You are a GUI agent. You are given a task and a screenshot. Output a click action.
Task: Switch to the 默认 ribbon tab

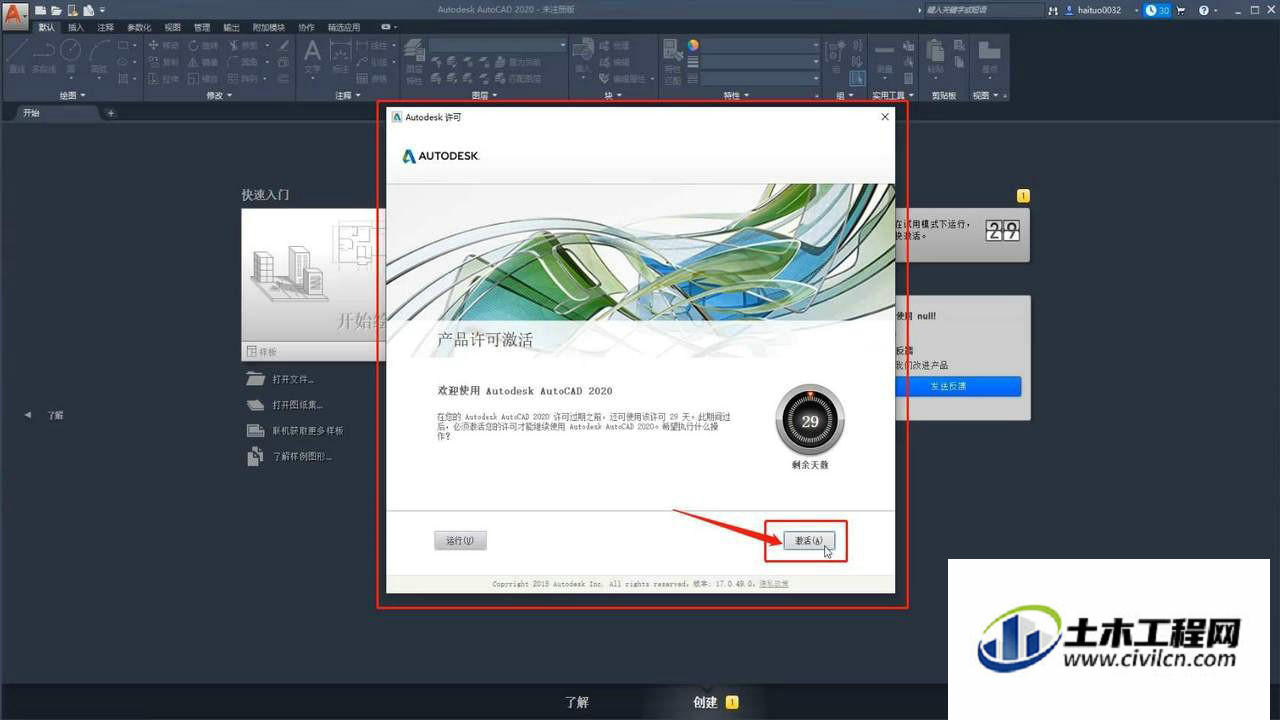click(x=47, y=28)
